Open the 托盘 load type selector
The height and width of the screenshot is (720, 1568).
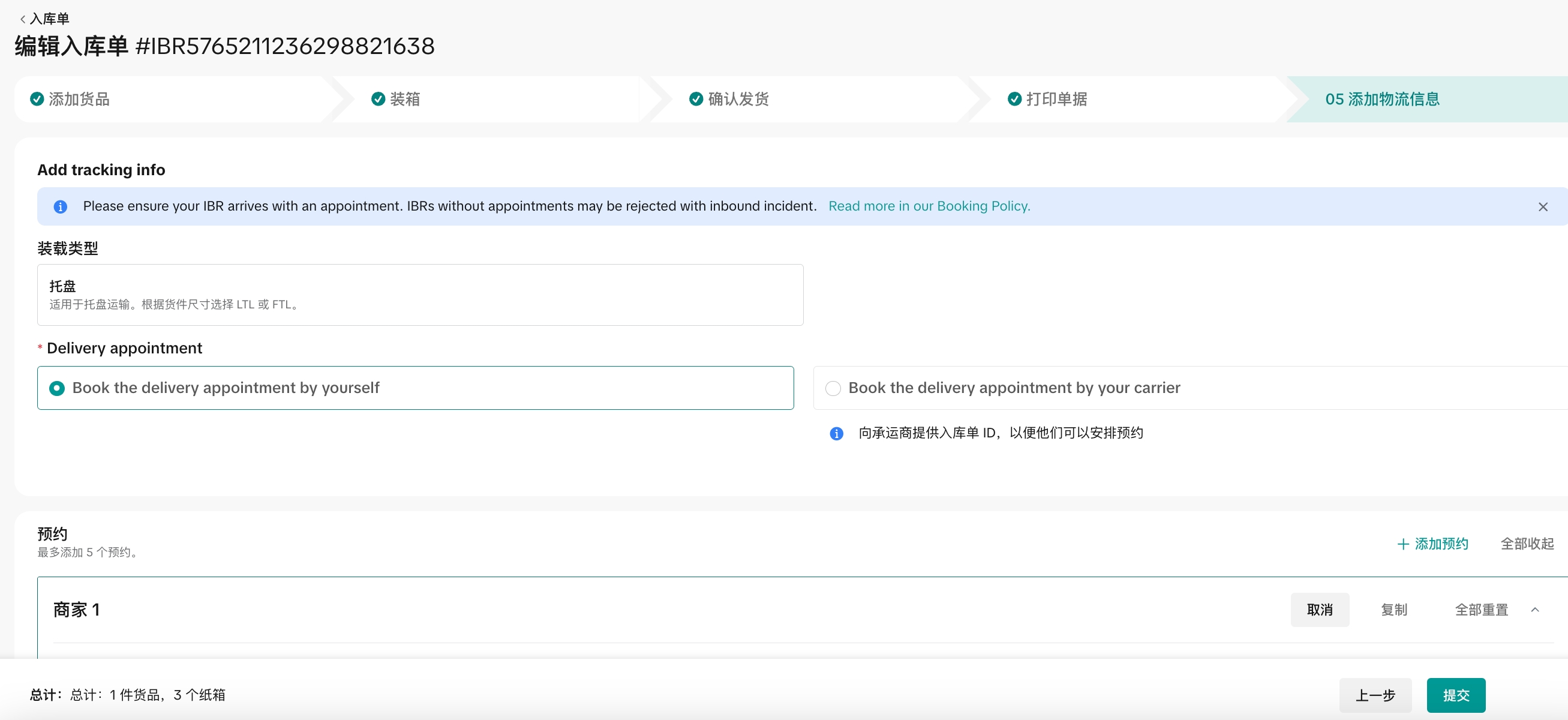420,295
